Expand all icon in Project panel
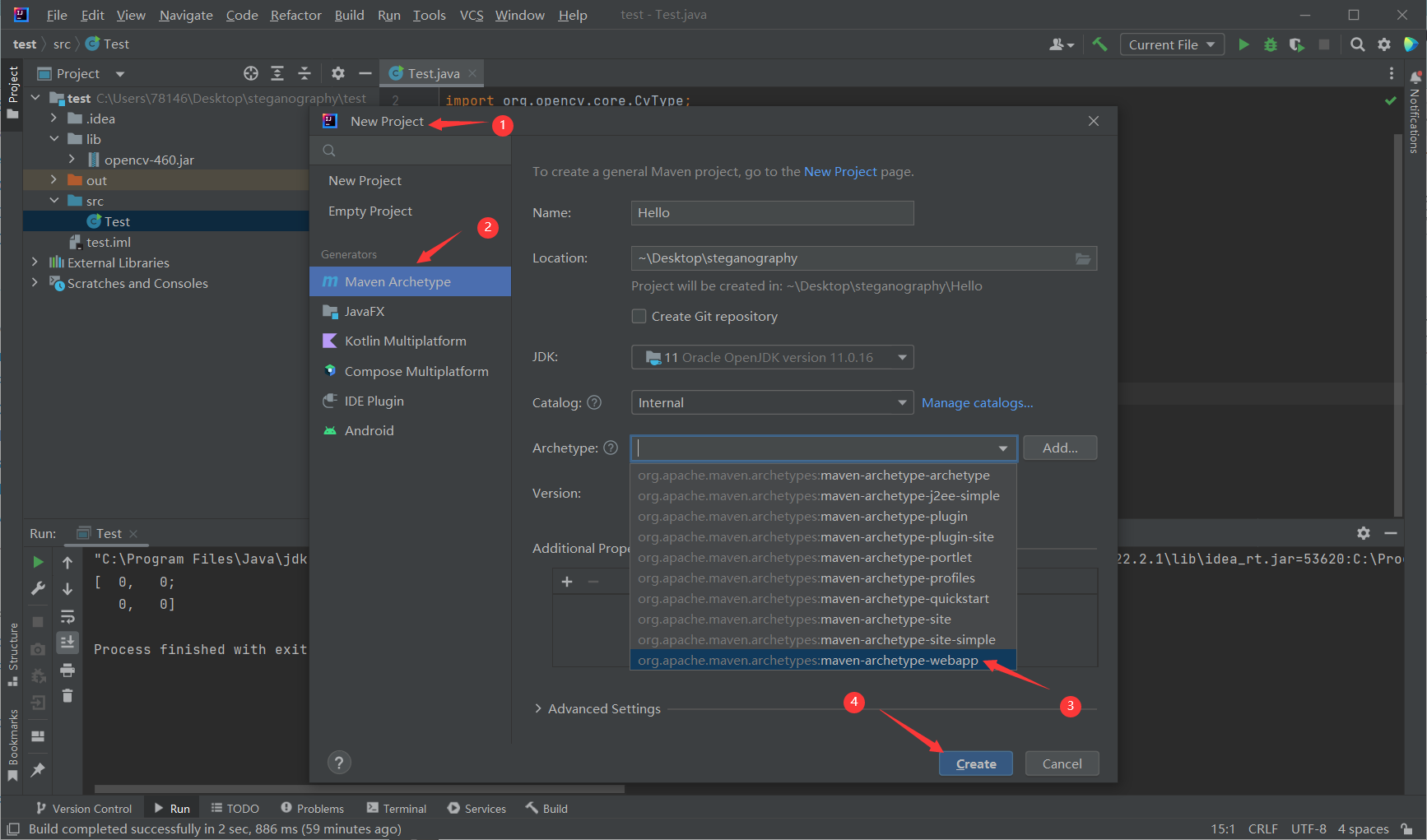This screenshot has height=840, width=1427. tap(277, 73)
